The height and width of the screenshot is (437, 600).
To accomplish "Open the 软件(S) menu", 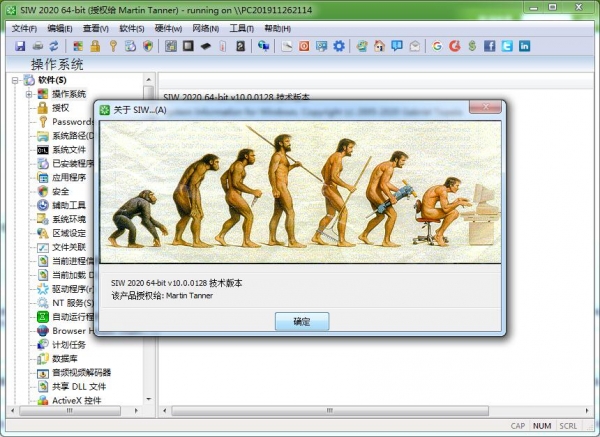I will pos(132,29).
